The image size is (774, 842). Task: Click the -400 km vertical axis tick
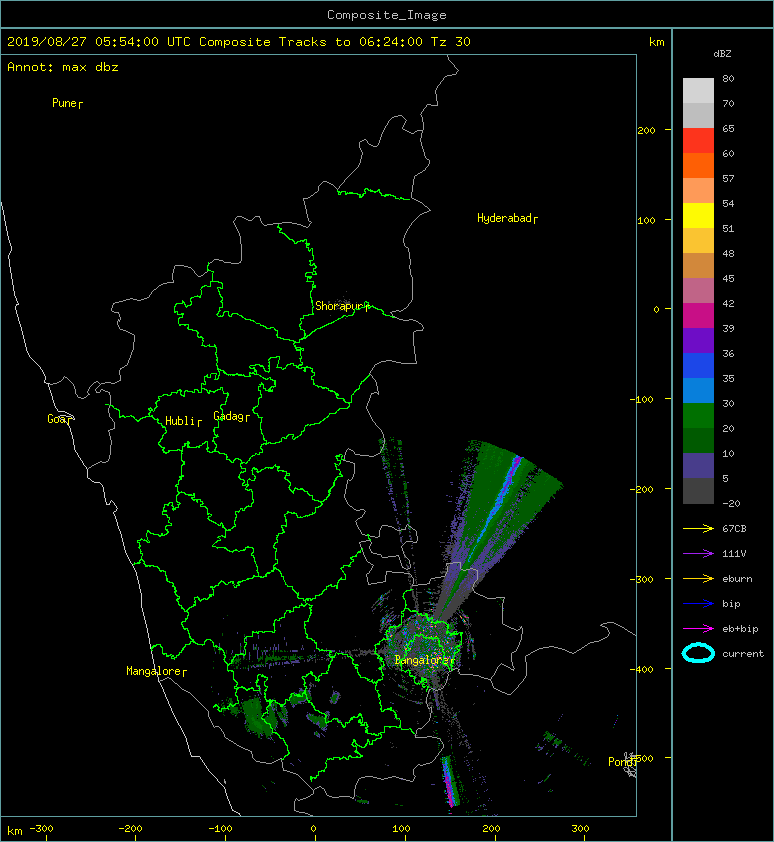pos(642,669)
